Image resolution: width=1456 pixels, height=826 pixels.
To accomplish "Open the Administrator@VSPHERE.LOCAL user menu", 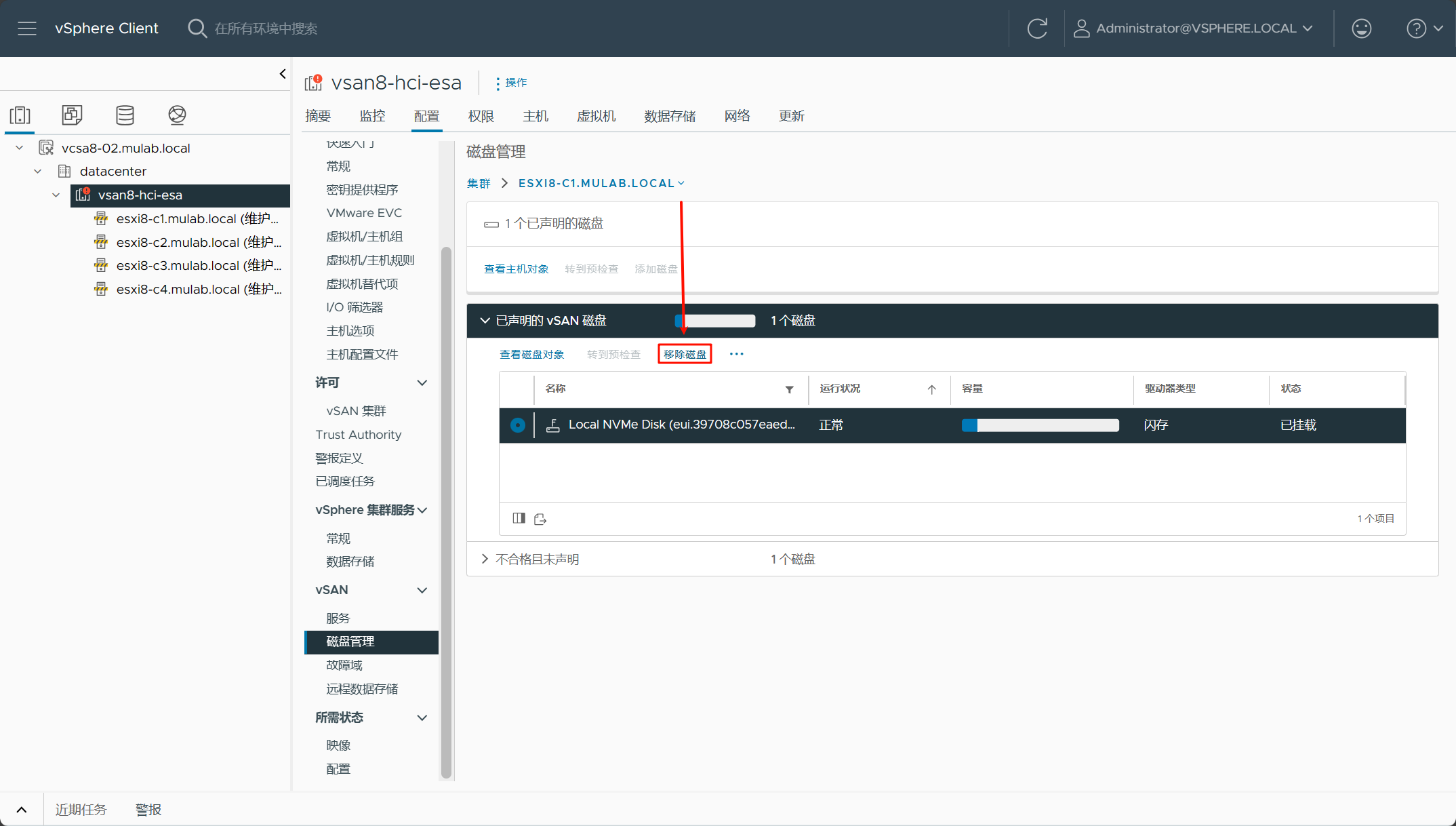I will point(1194,28).
